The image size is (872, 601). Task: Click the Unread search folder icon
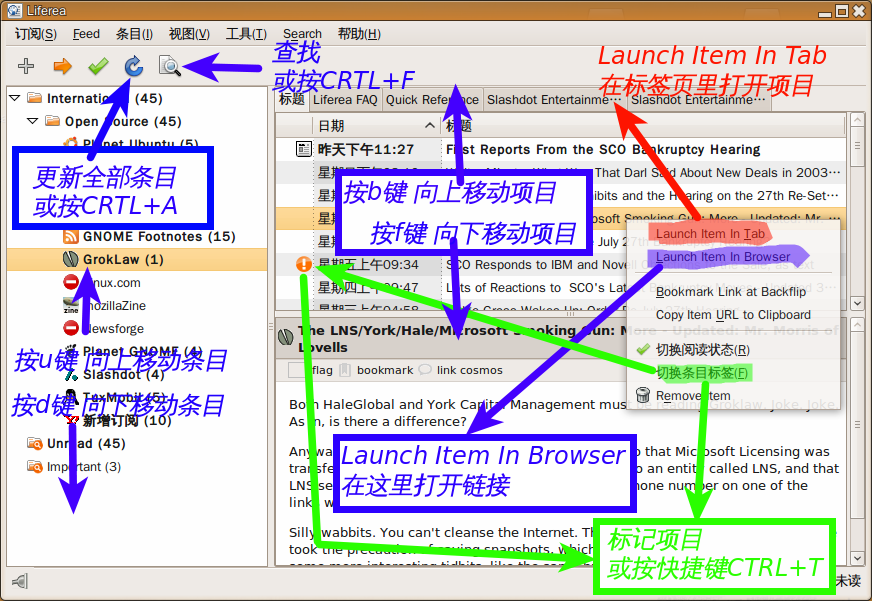click(34, 444)
